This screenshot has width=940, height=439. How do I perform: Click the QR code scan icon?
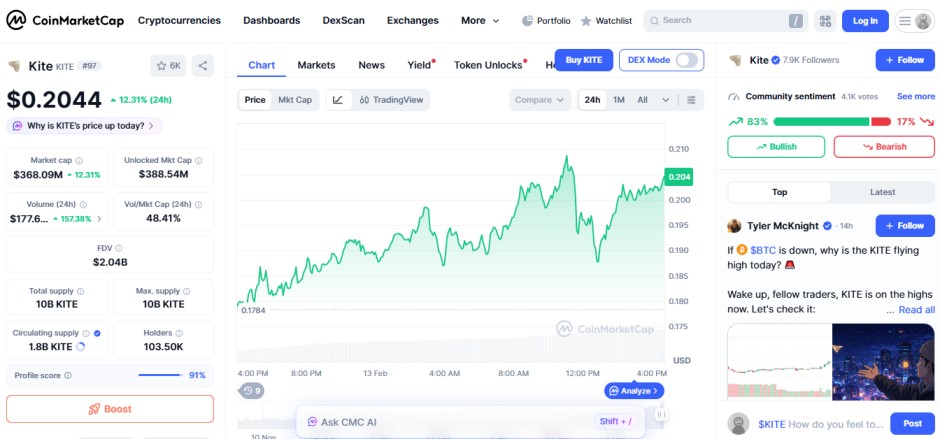[825, 21]
